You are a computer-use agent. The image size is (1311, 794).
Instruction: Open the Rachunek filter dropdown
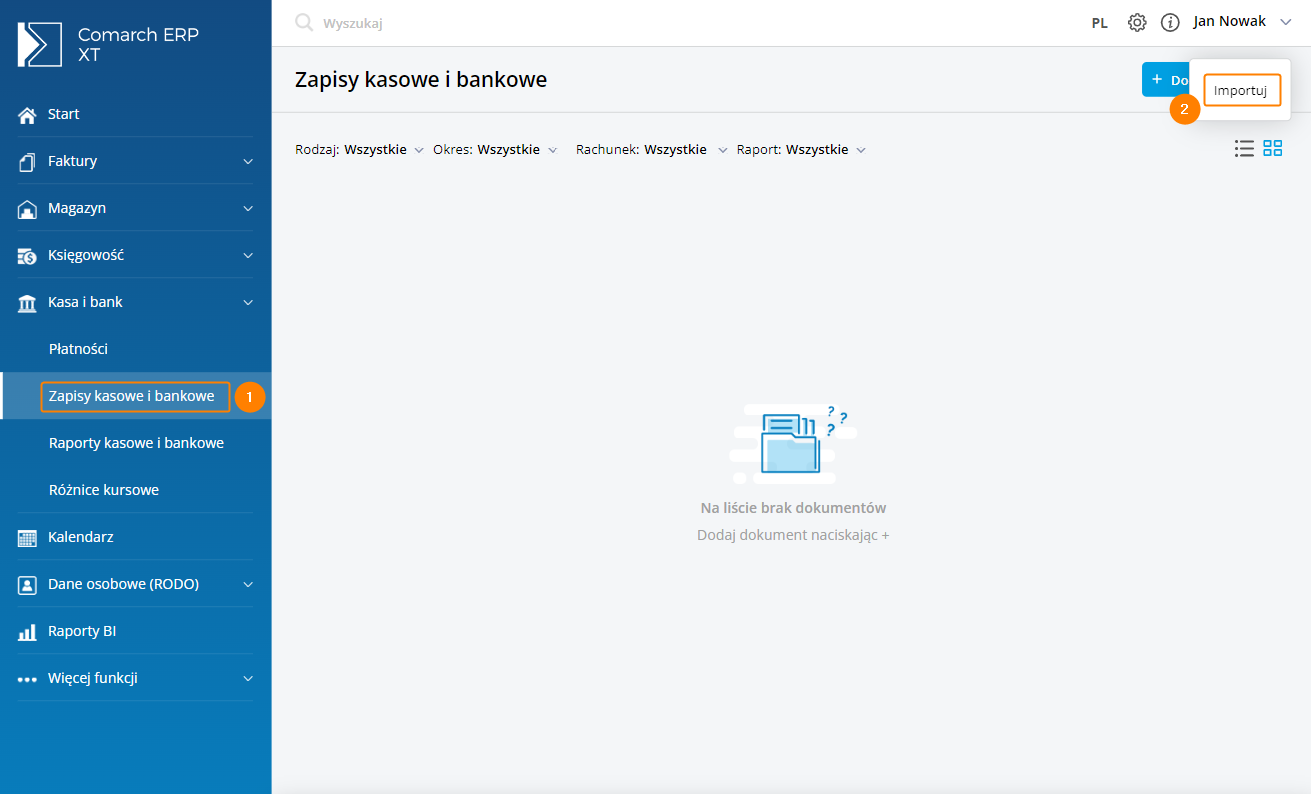(652, 150)
